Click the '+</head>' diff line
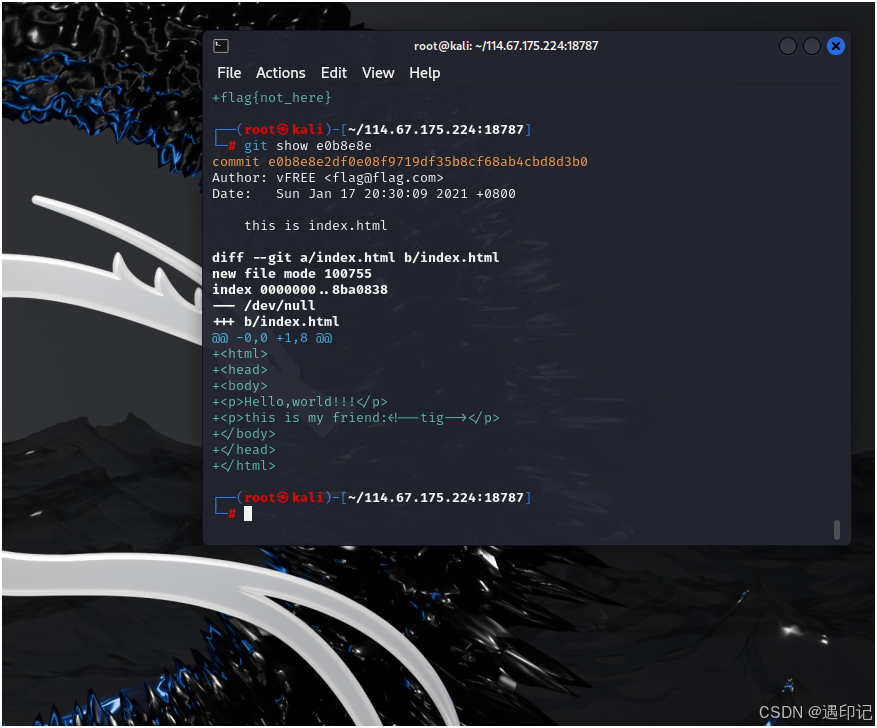Screen dimensions: 877x728 coord(244,450)
